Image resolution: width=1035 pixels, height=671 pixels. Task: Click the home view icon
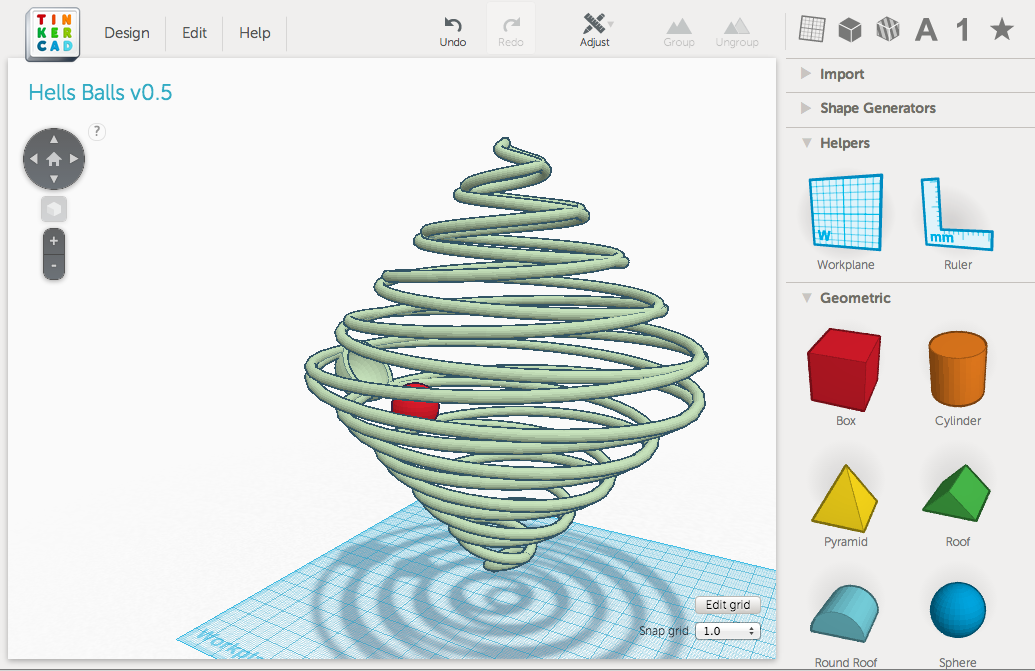[x=54, y=159]
